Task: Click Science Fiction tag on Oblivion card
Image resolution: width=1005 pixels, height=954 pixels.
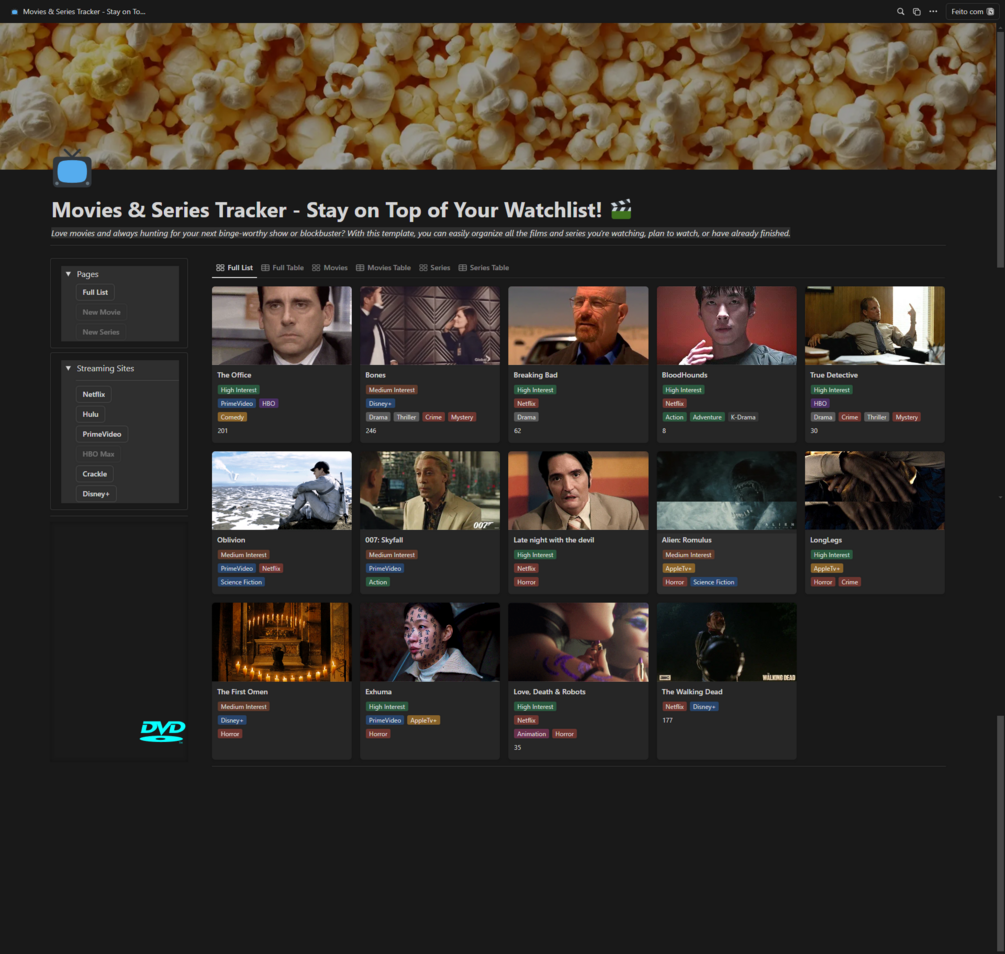Action: pyautogui.click(x=241, y=582)
